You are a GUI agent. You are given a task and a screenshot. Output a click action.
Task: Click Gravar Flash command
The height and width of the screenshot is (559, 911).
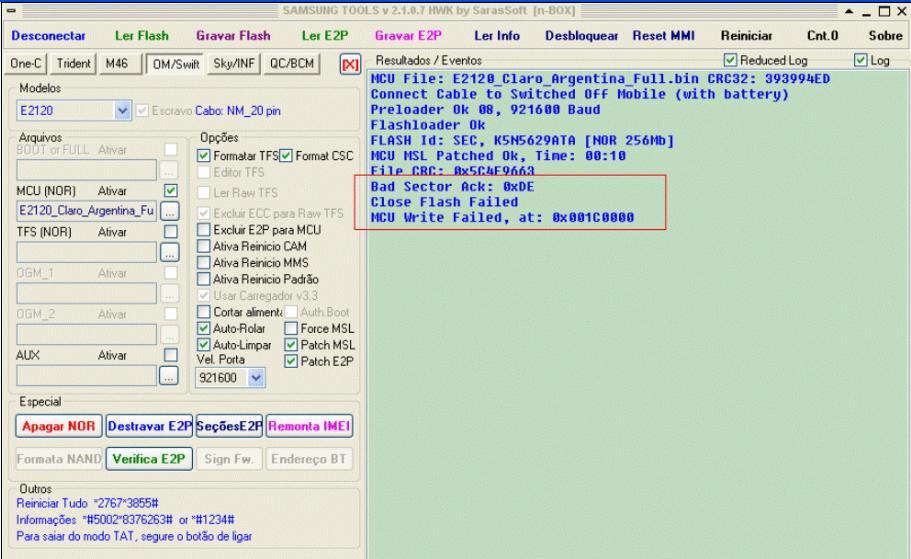click(x=233, y=35)
